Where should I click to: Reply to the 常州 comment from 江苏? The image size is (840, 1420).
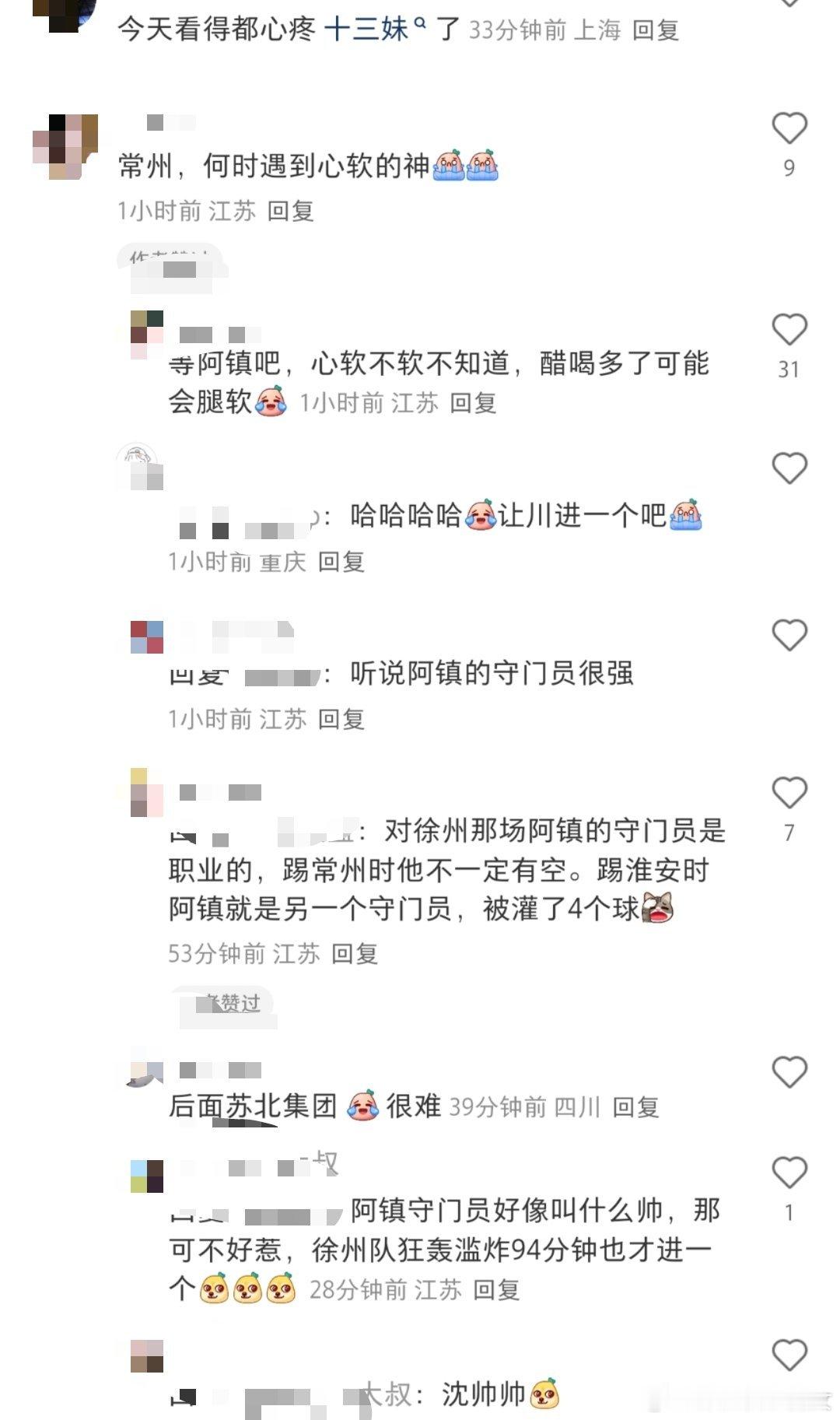[x=290, y=211]
